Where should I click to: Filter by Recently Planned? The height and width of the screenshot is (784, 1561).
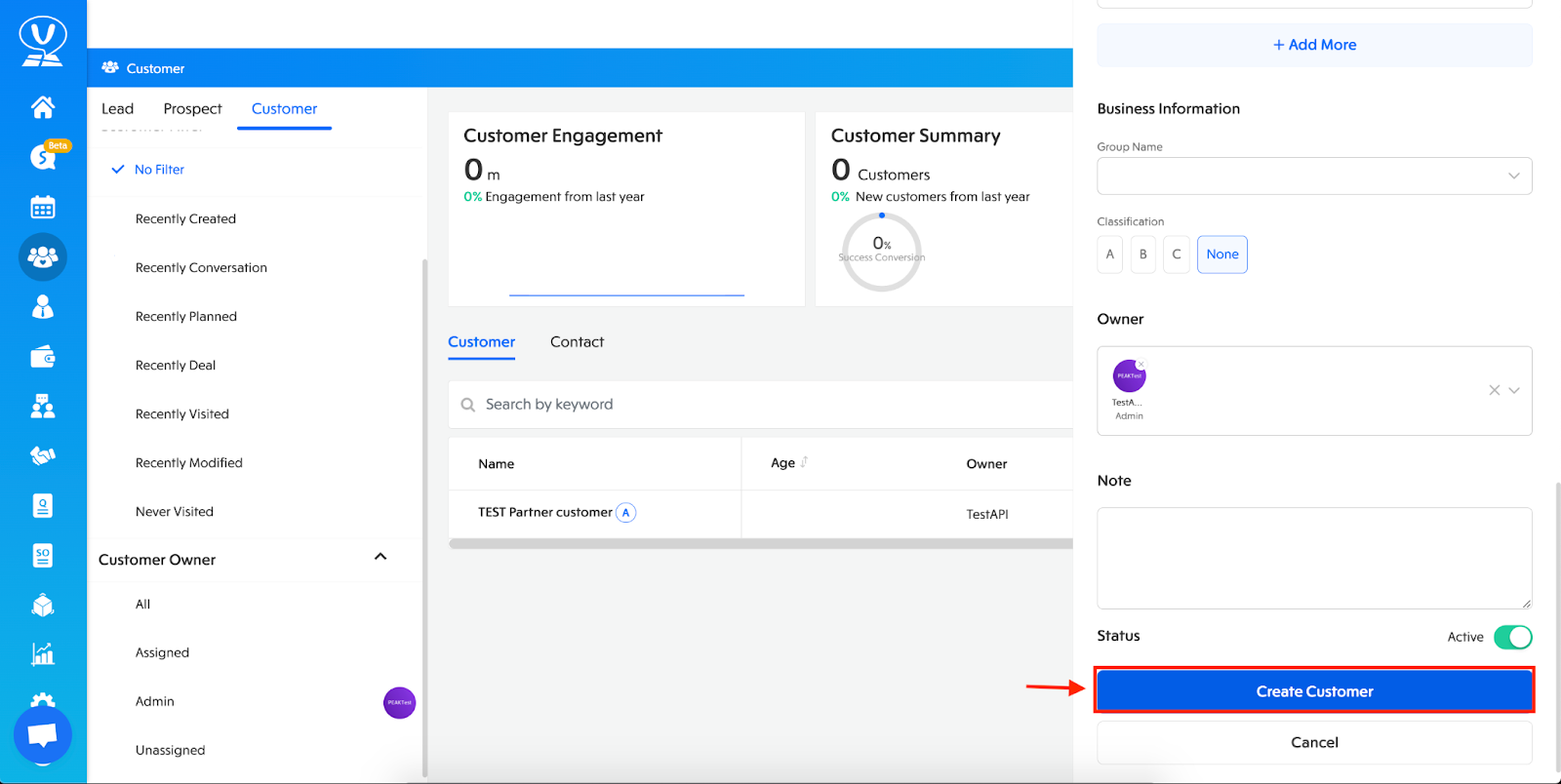tap(186, 317)
